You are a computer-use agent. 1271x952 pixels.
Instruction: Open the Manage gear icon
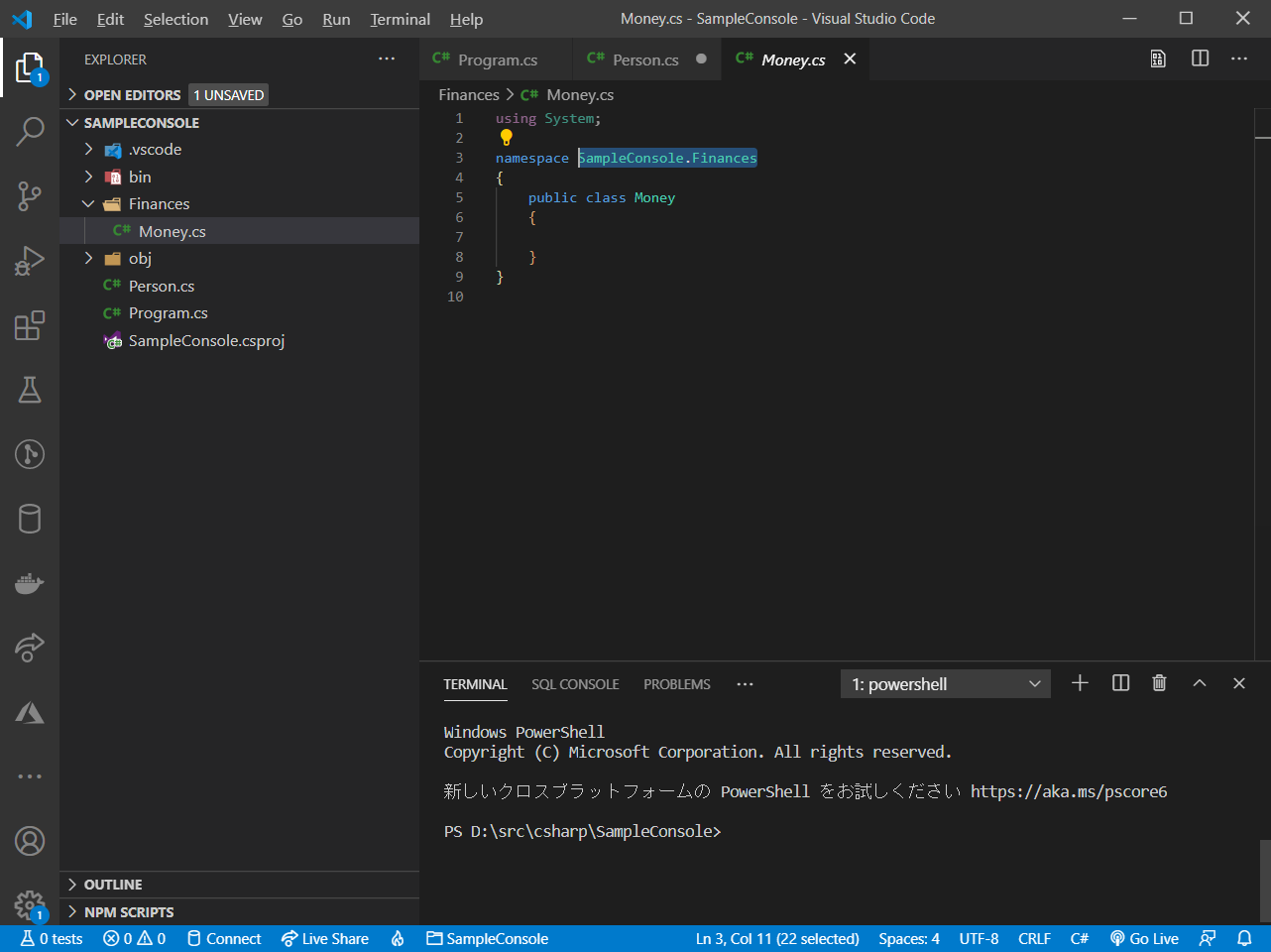point(30,904)
